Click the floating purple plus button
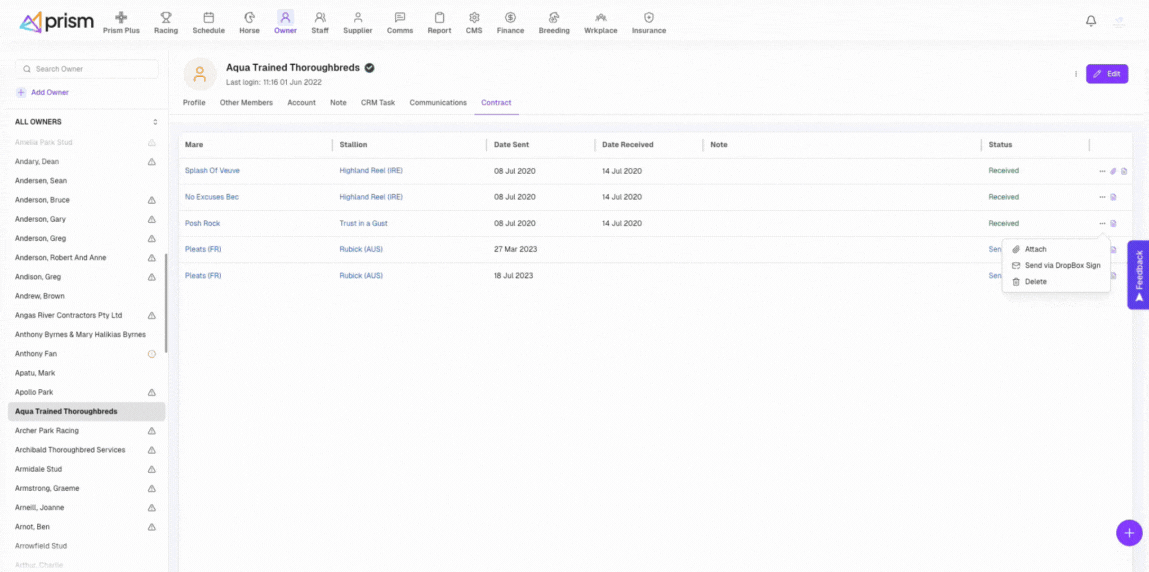The height and width of the screenshot is (572, 1149). [1128, 532]
